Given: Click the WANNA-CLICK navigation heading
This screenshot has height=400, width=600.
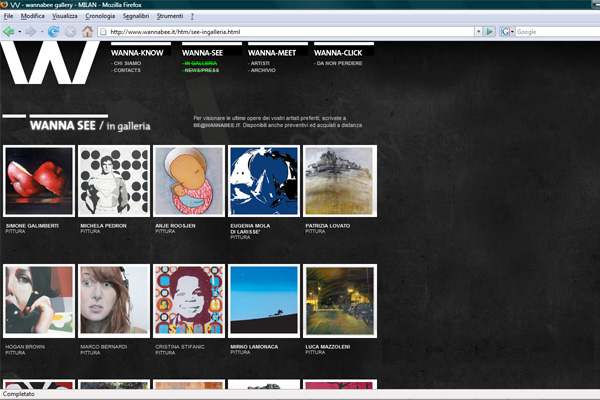Looking at the screenshot, I should click(x=338, y=53).
